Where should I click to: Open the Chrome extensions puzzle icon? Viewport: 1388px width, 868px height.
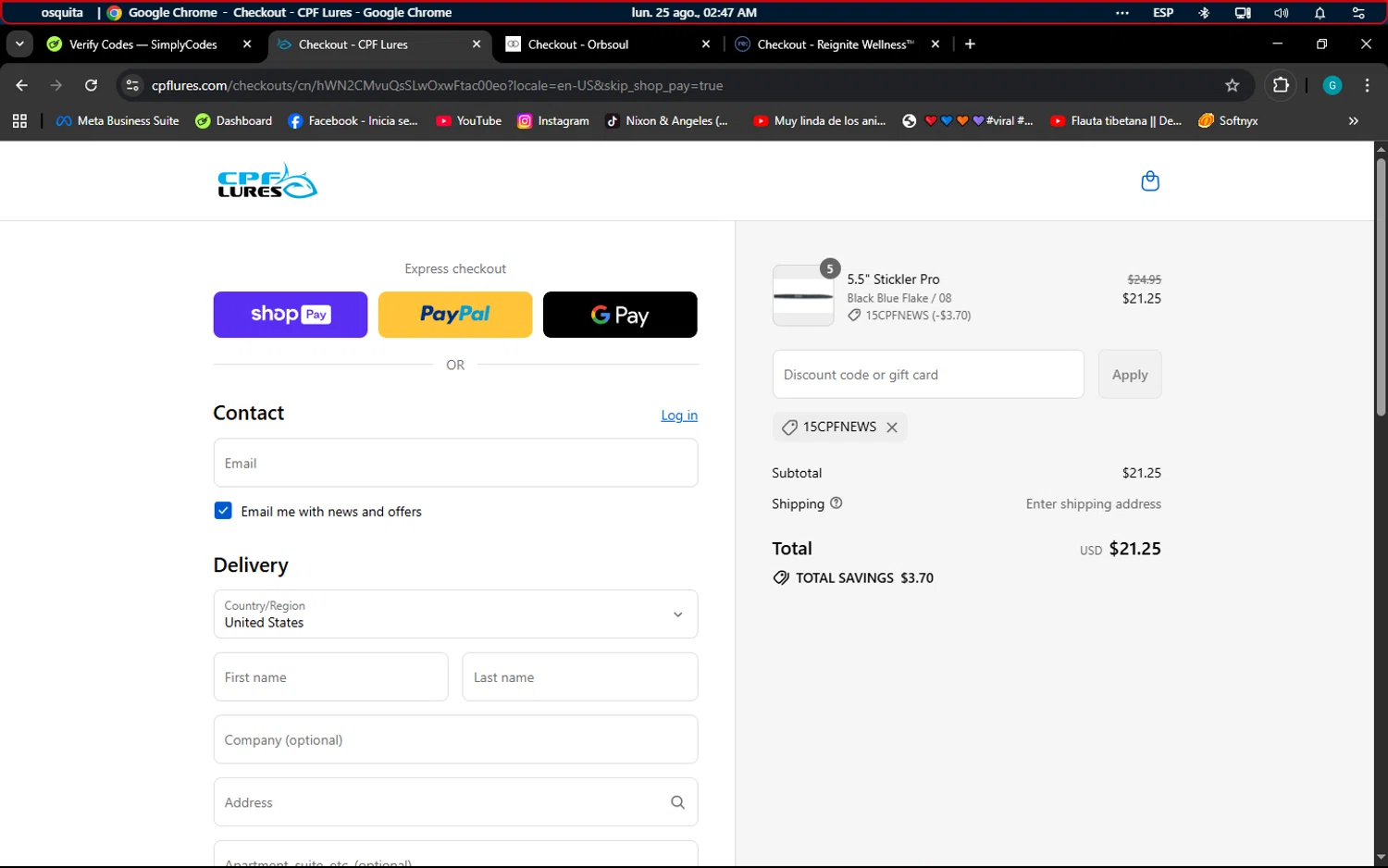(x=1281, y=85)
